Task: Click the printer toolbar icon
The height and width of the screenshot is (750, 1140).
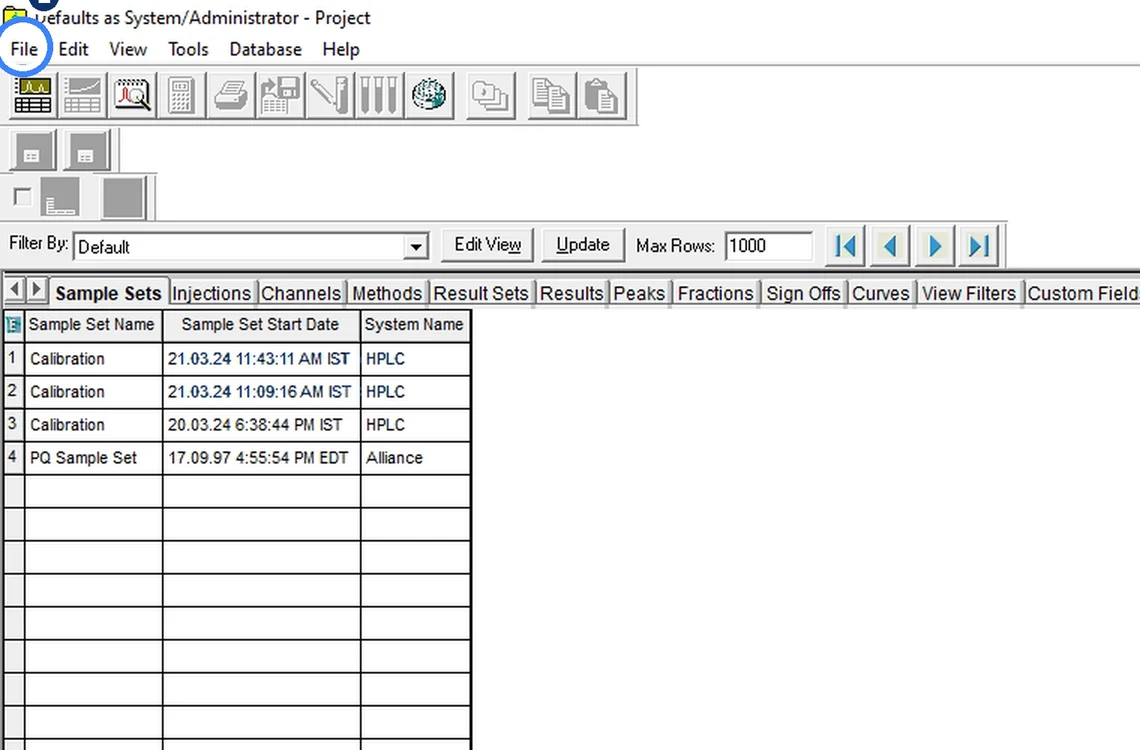Action: 231,95
